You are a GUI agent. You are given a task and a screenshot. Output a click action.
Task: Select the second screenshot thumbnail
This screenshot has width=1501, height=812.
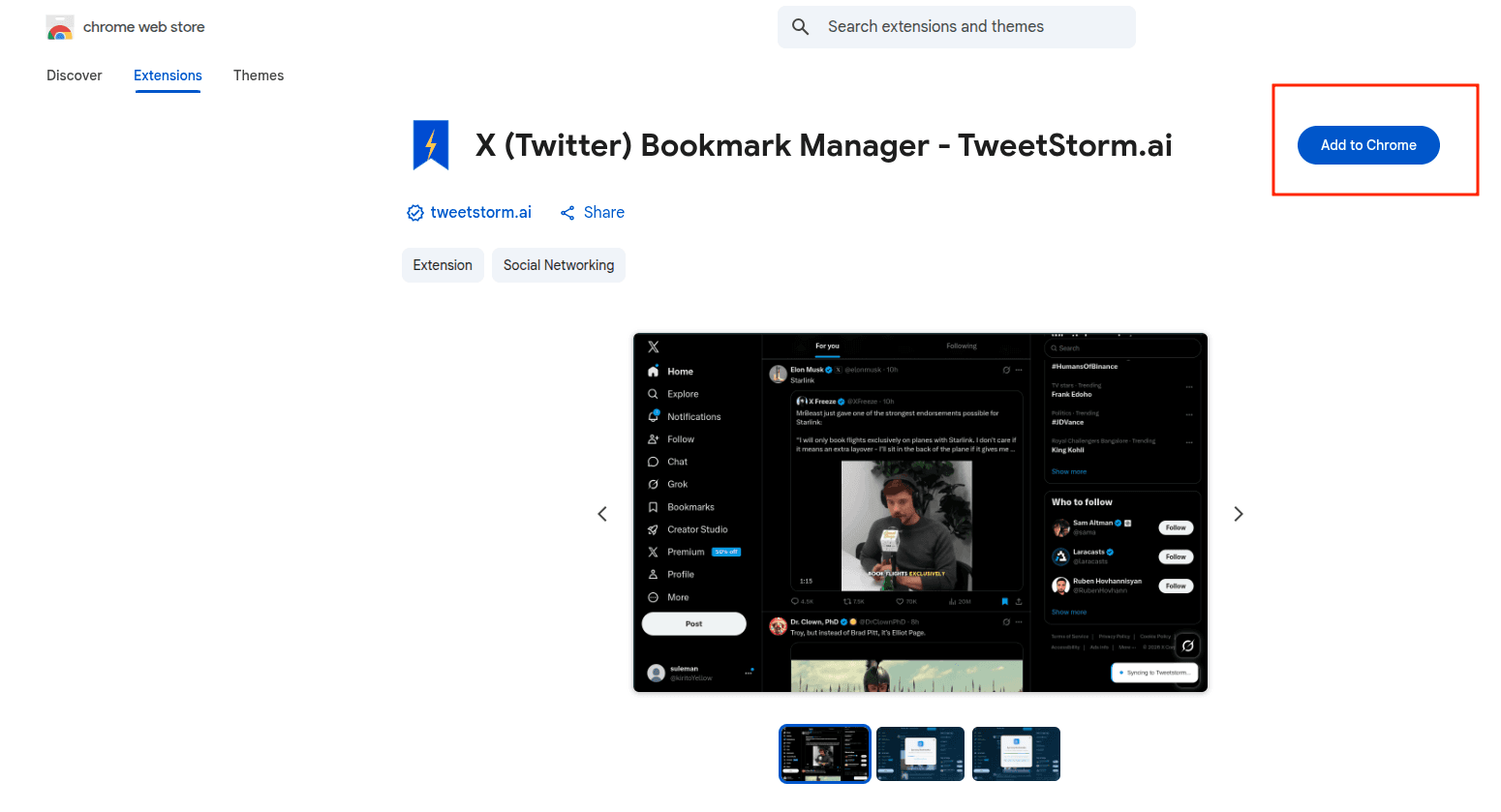920,753
